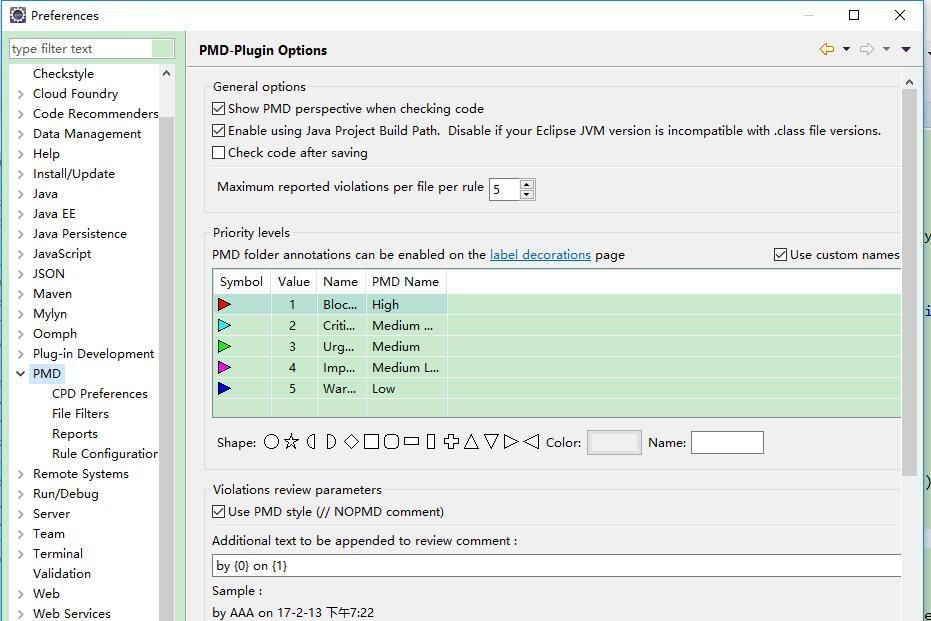This screenshot has height=621, width=931.
Task: Click the magenta priority 4 symbol
Action: [x=224, y=367]
